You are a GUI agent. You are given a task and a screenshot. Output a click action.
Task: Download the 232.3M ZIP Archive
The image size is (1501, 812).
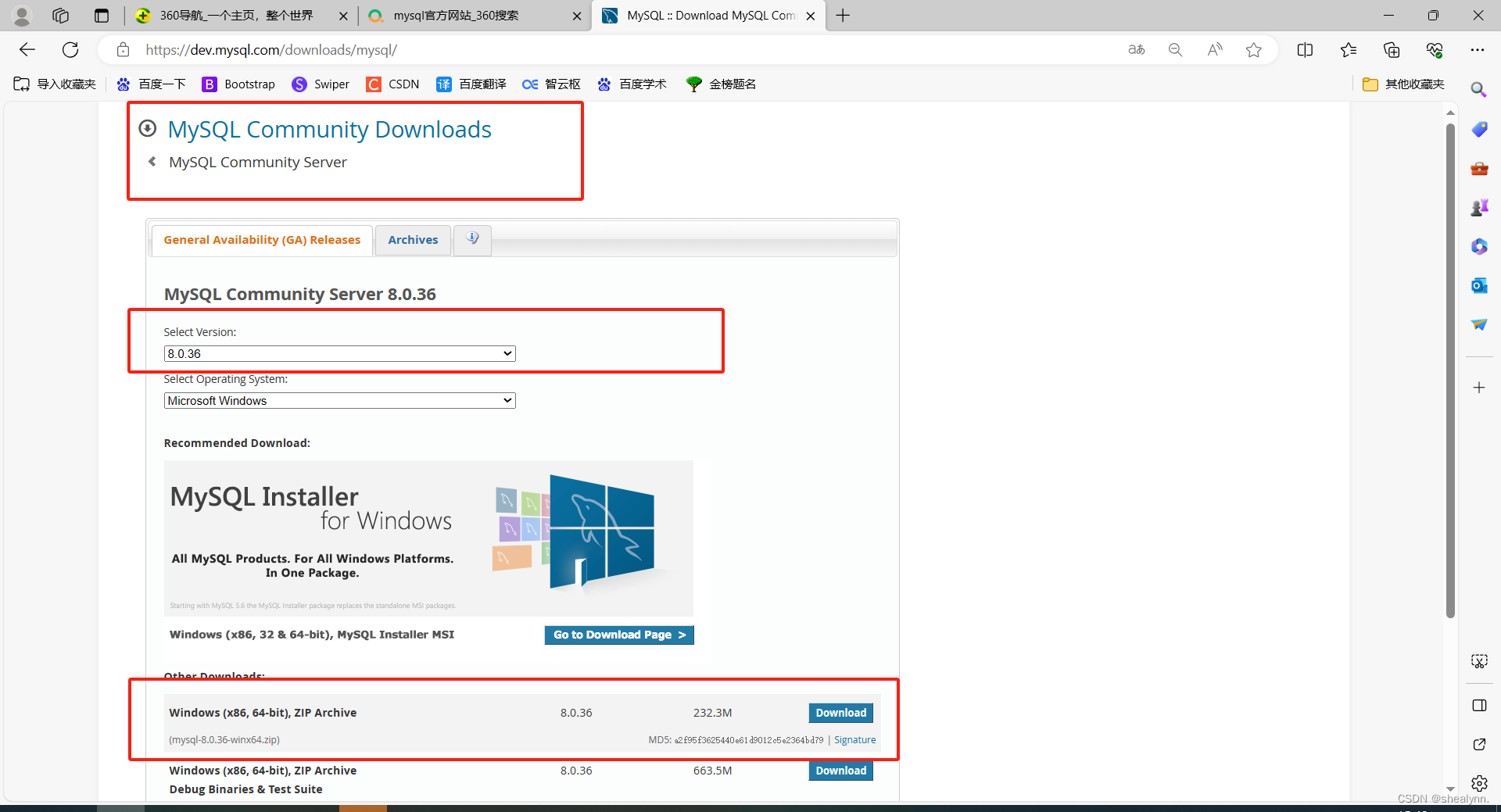tap(840, 713)
